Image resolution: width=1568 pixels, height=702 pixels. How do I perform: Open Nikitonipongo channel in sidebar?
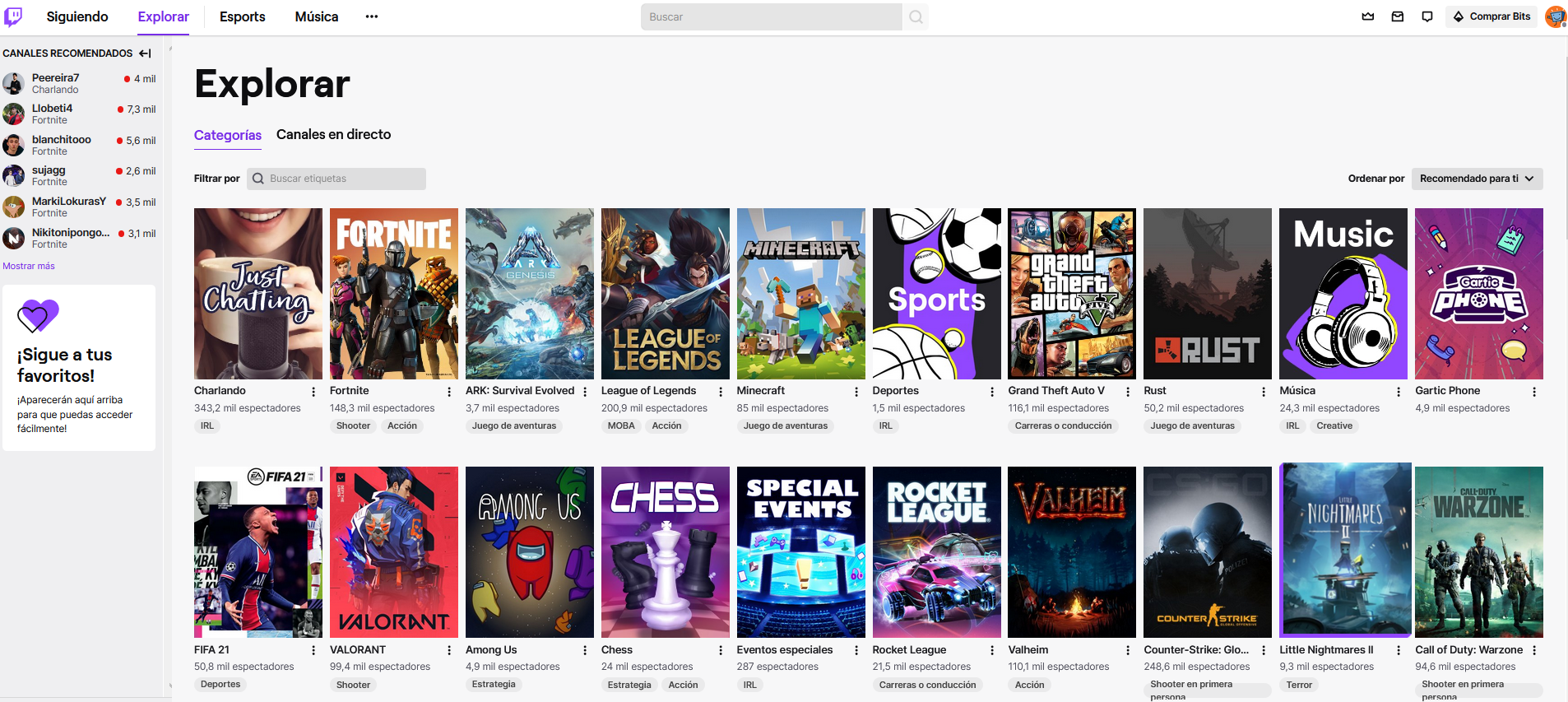(80, 238)
